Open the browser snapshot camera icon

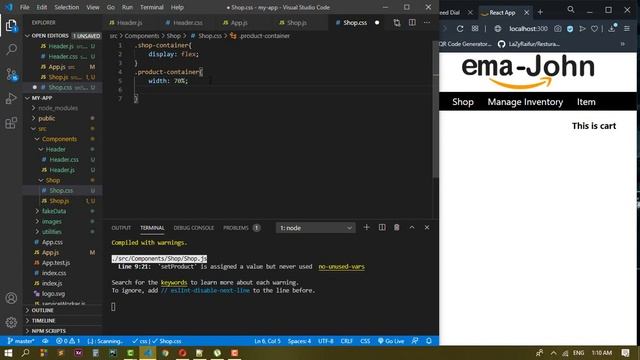click(x=558, y=29)
